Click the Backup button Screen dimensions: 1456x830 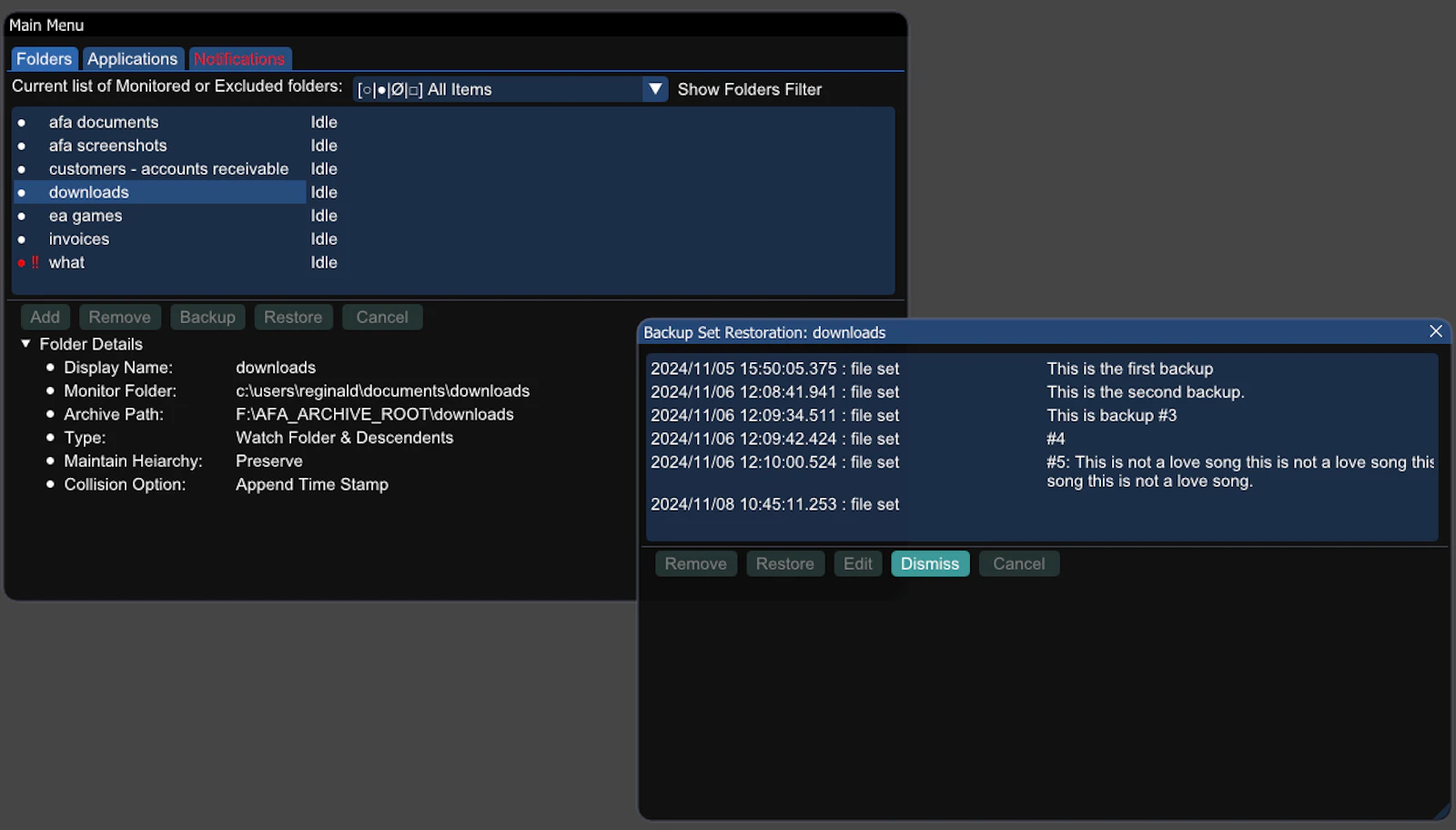pyautogui.click(x=207, y=317)
